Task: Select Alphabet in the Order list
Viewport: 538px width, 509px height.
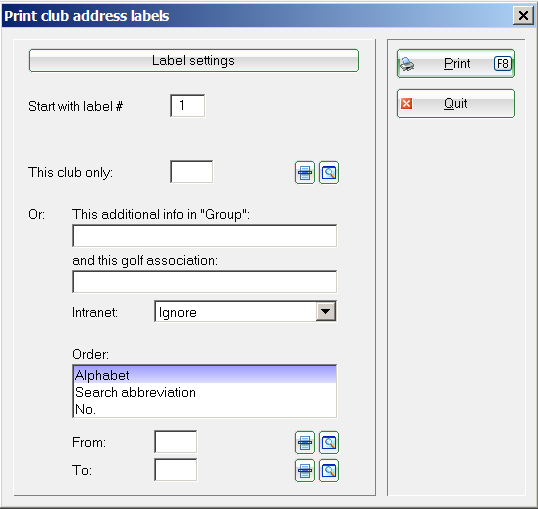Action: coord(204,375)
